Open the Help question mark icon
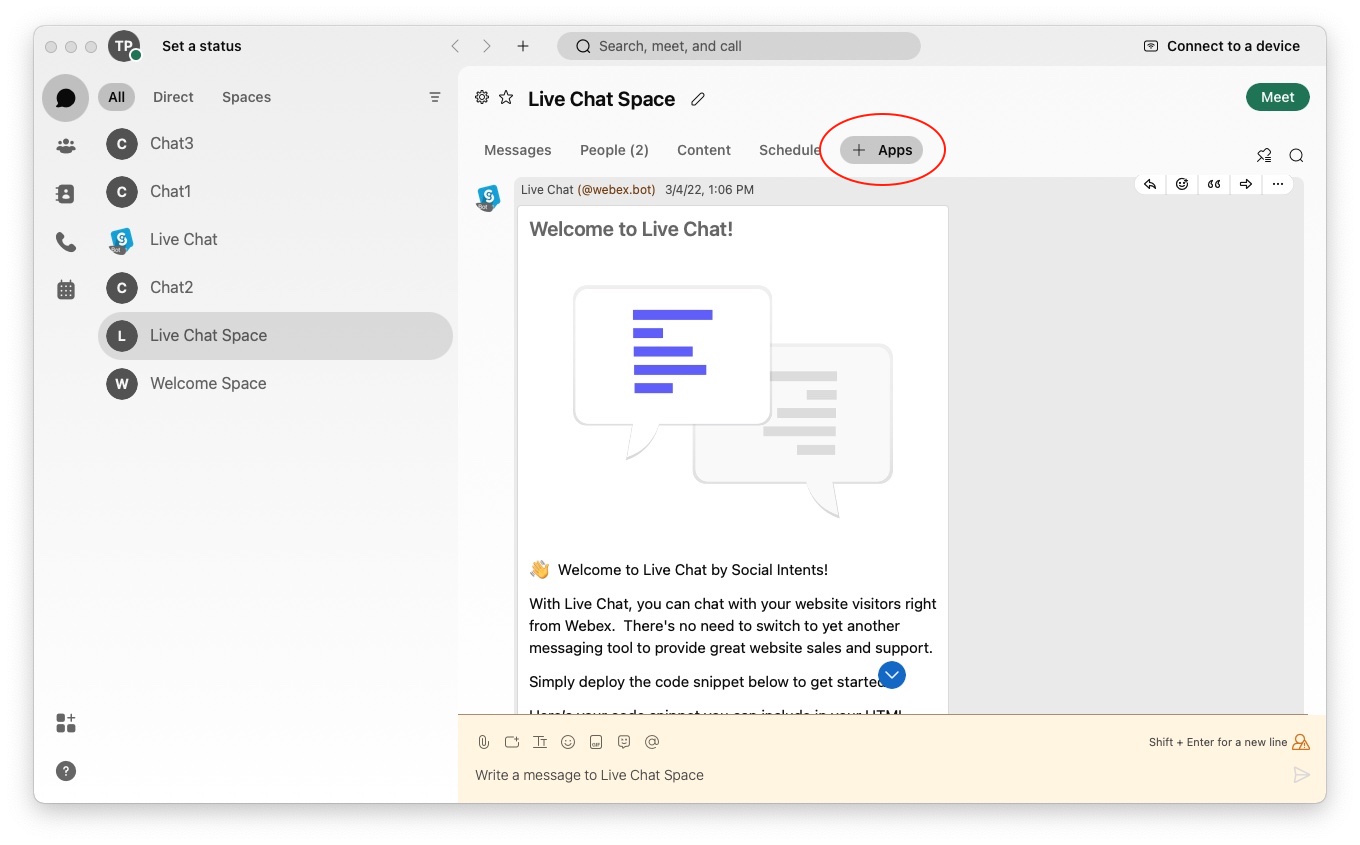 [66, 771]
